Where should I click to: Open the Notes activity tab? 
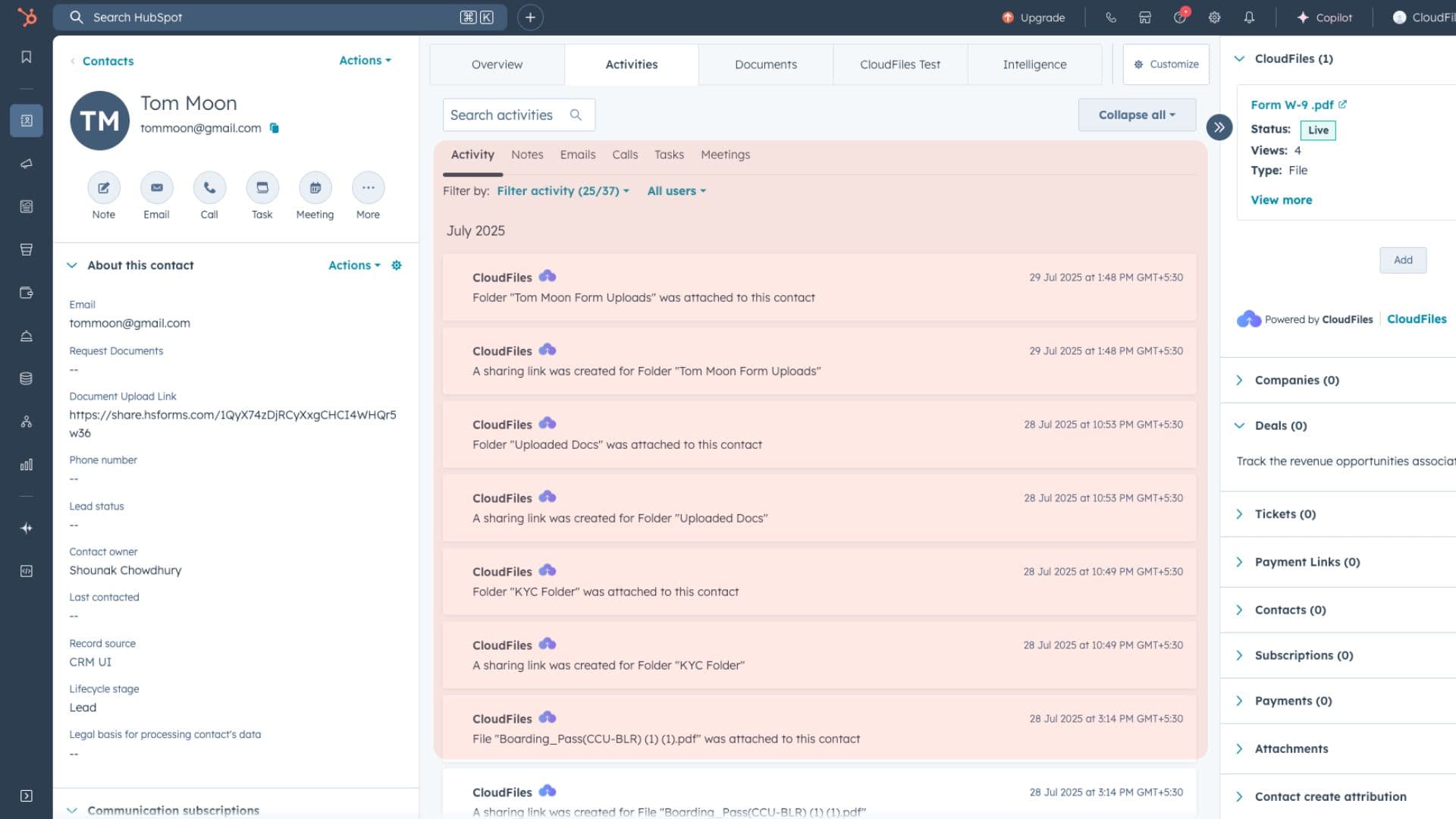tap(527, 155)
